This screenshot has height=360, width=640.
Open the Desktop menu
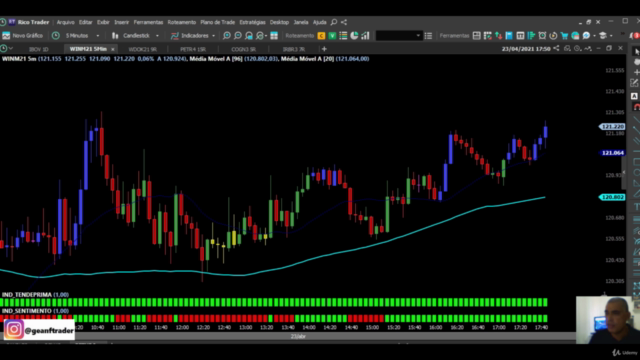pyautogui.click(x=279, y=22)
